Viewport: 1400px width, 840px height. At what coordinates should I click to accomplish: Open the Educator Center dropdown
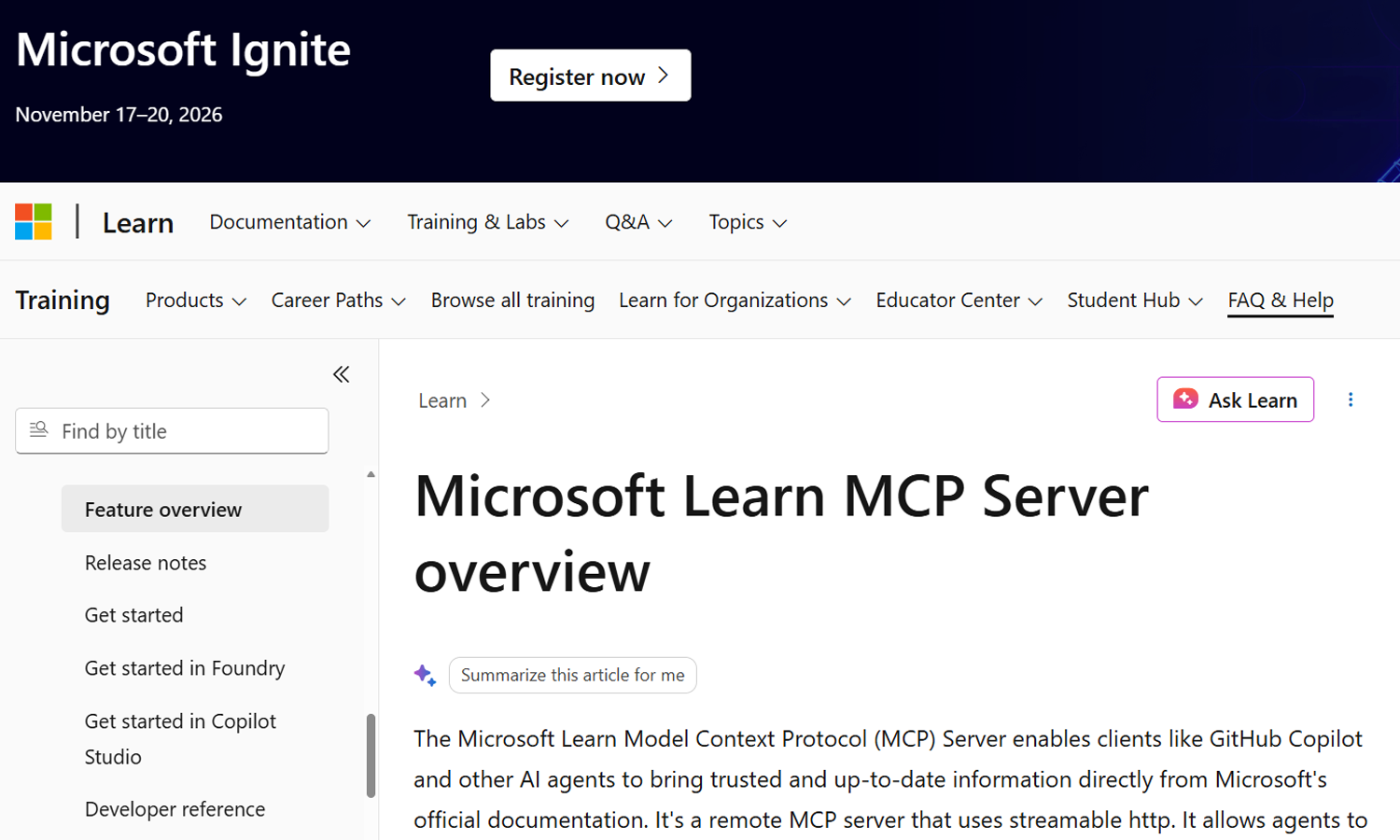point(959,301)
